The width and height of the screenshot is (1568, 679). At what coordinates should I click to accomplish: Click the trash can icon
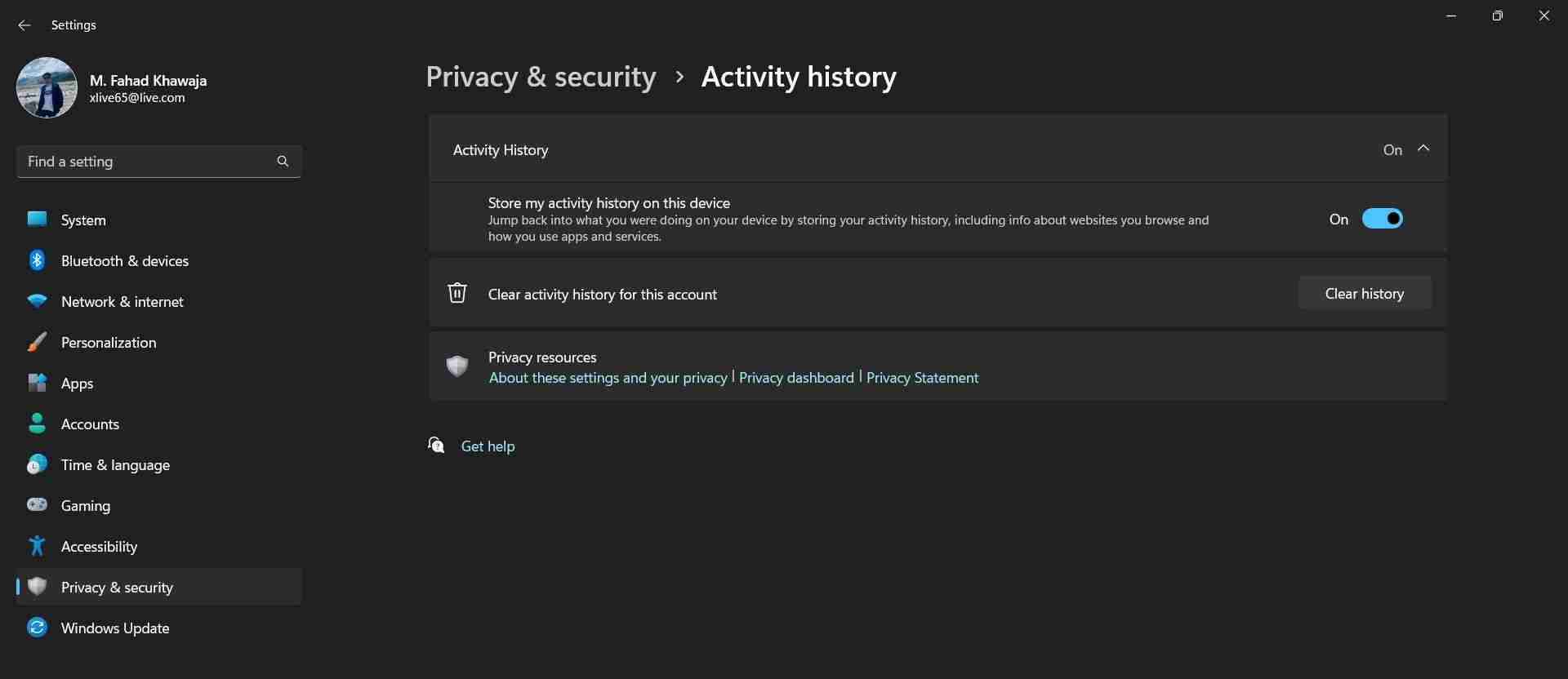click(x=457, y=293)
